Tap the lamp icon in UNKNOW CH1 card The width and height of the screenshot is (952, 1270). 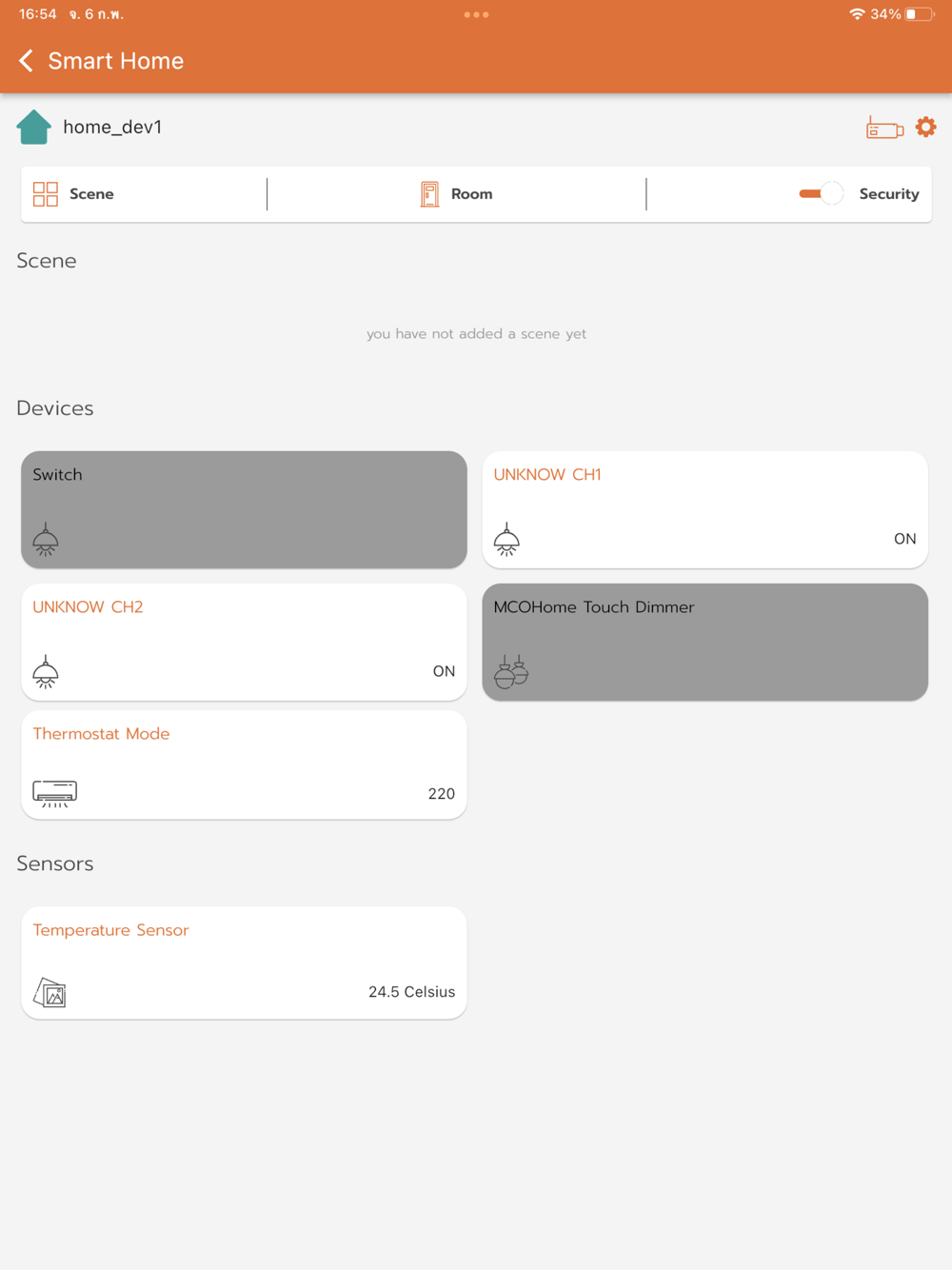coord(506,540)
